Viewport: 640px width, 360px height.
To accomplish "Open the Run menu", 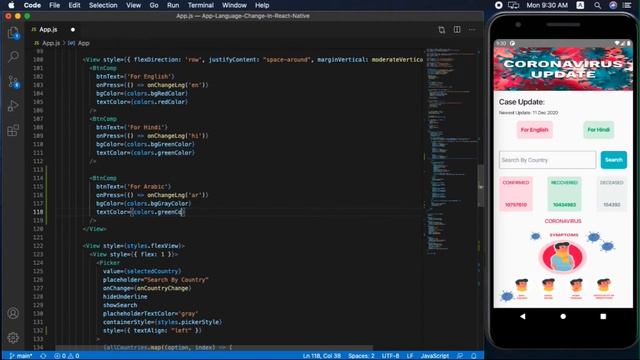I will click(173, 5).
